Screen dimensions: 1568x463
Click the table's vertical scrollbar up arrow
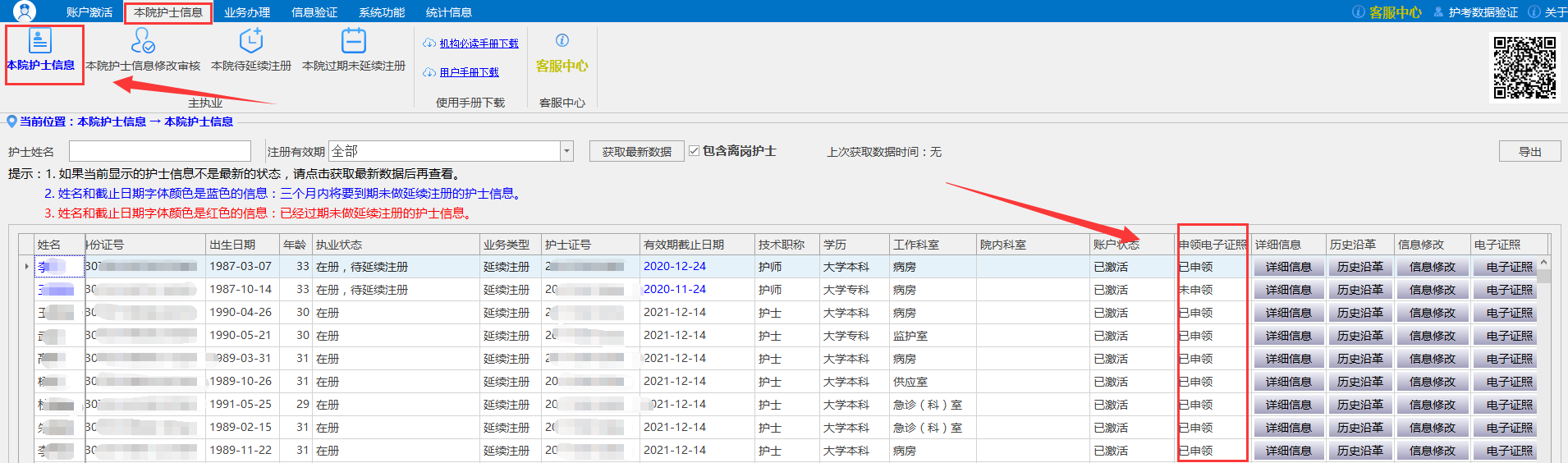click(1544, 264)
